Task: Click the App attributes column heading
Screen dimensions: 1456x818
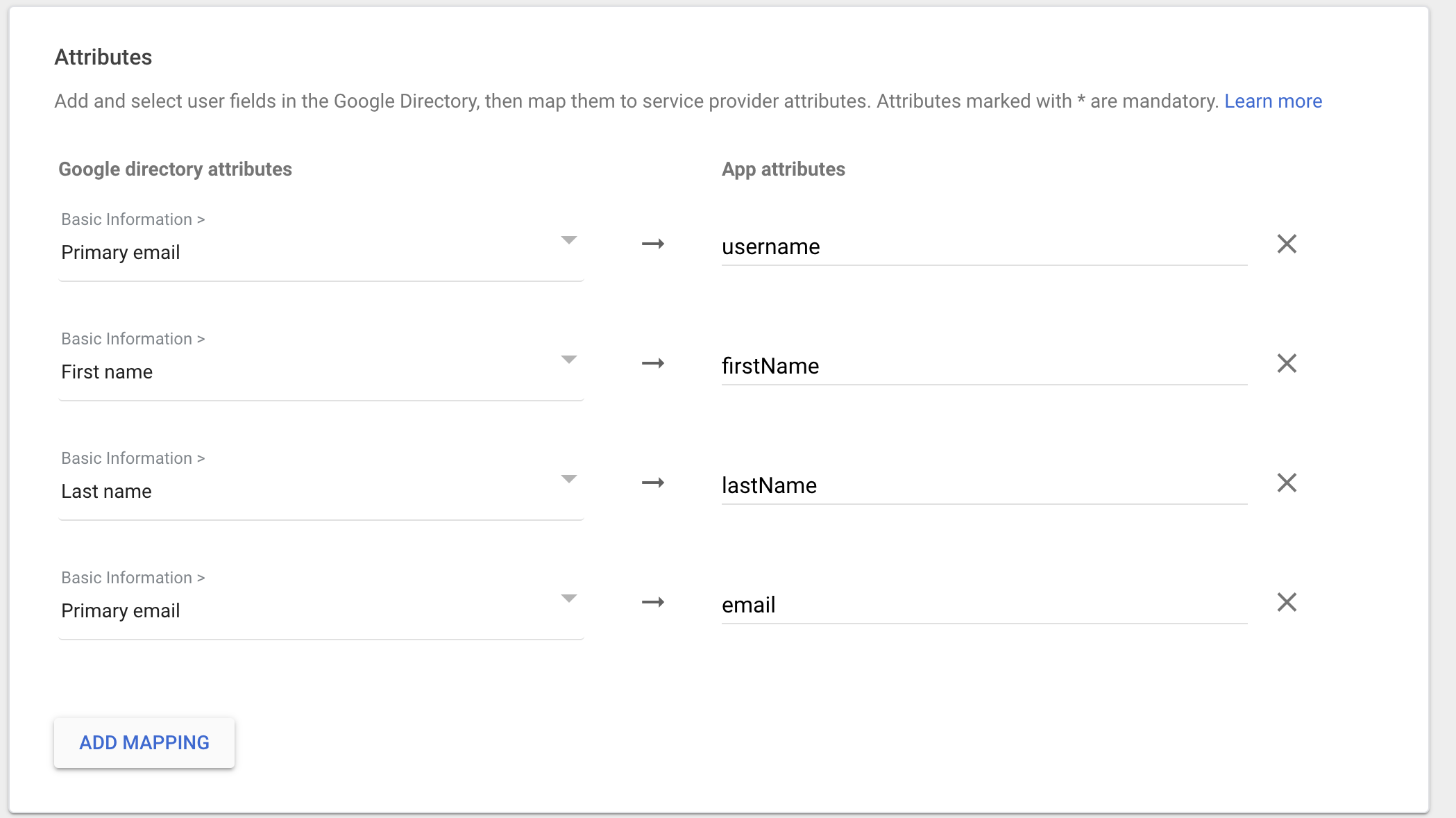Action: pyautogui.click(x=783, y=169)
